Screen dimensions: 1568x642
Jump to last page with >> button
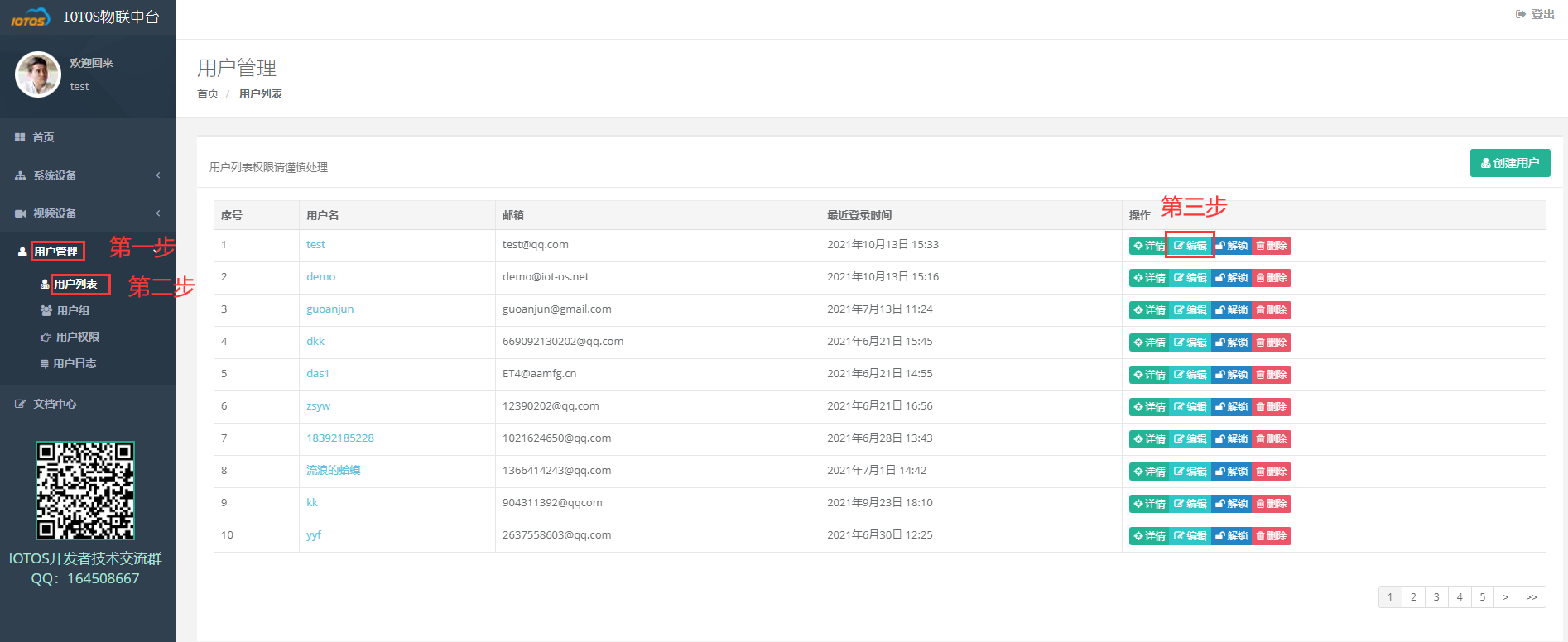coord(1532,596)
